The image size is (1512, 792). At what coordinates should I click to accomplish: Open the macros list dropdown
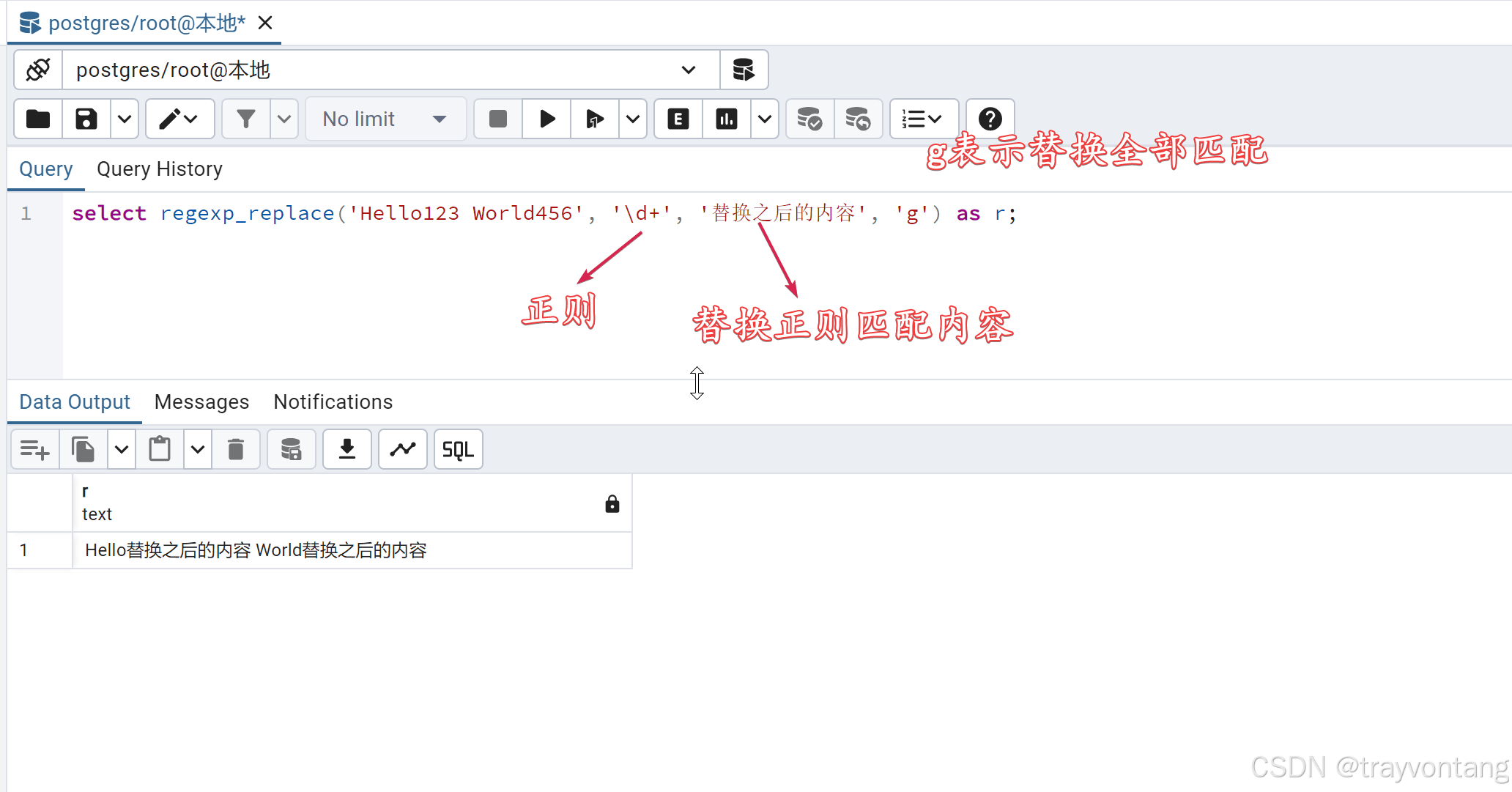pyautogui.click(x=923, y=119)
